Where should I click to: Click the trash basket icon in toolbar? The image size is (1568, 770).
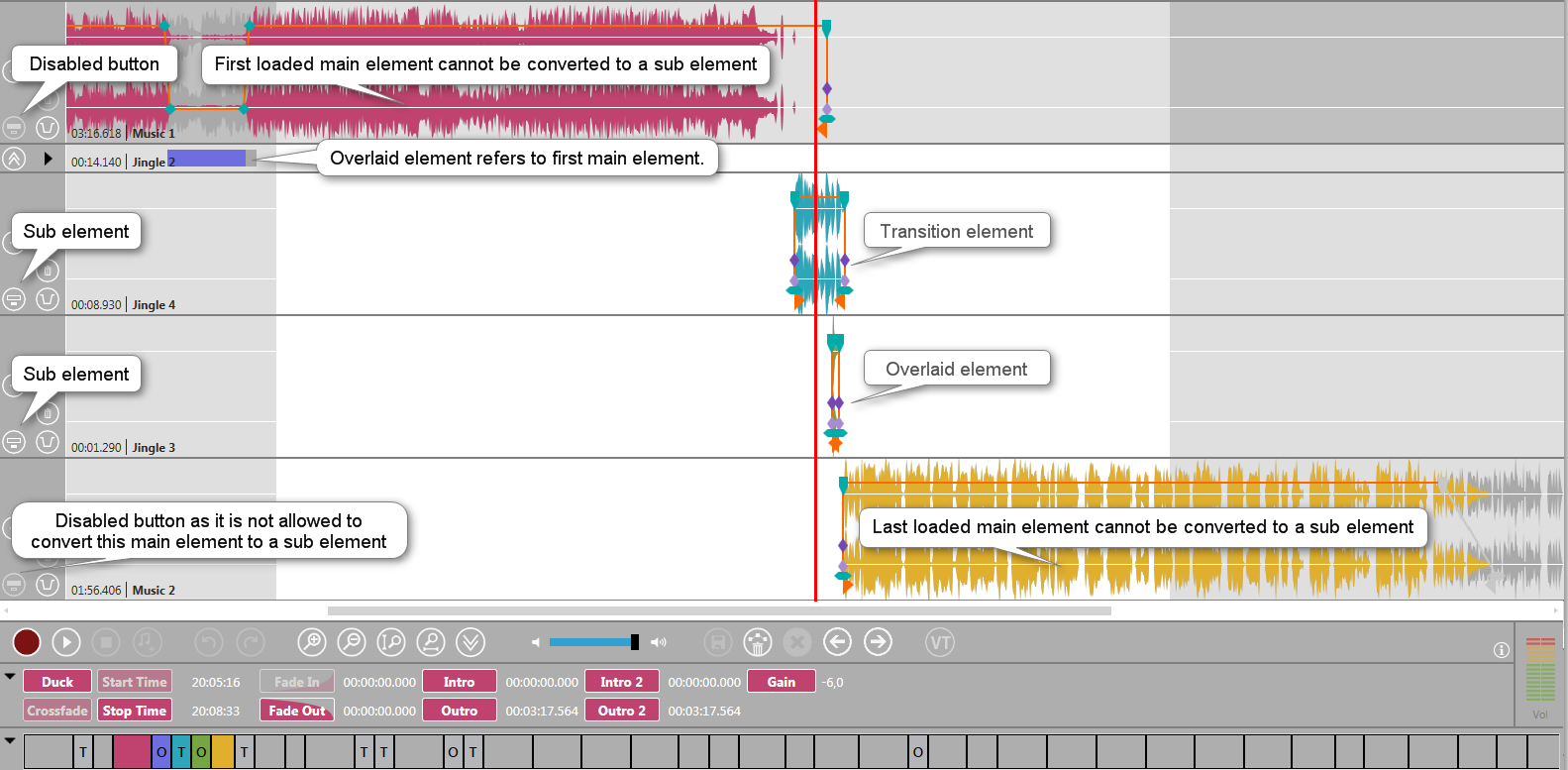coord(758,642)
